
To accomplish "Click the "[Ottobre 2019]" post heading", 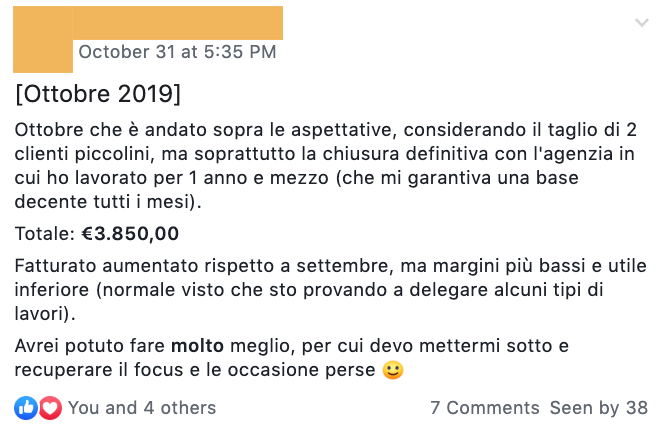I will [x=98, y=94].
